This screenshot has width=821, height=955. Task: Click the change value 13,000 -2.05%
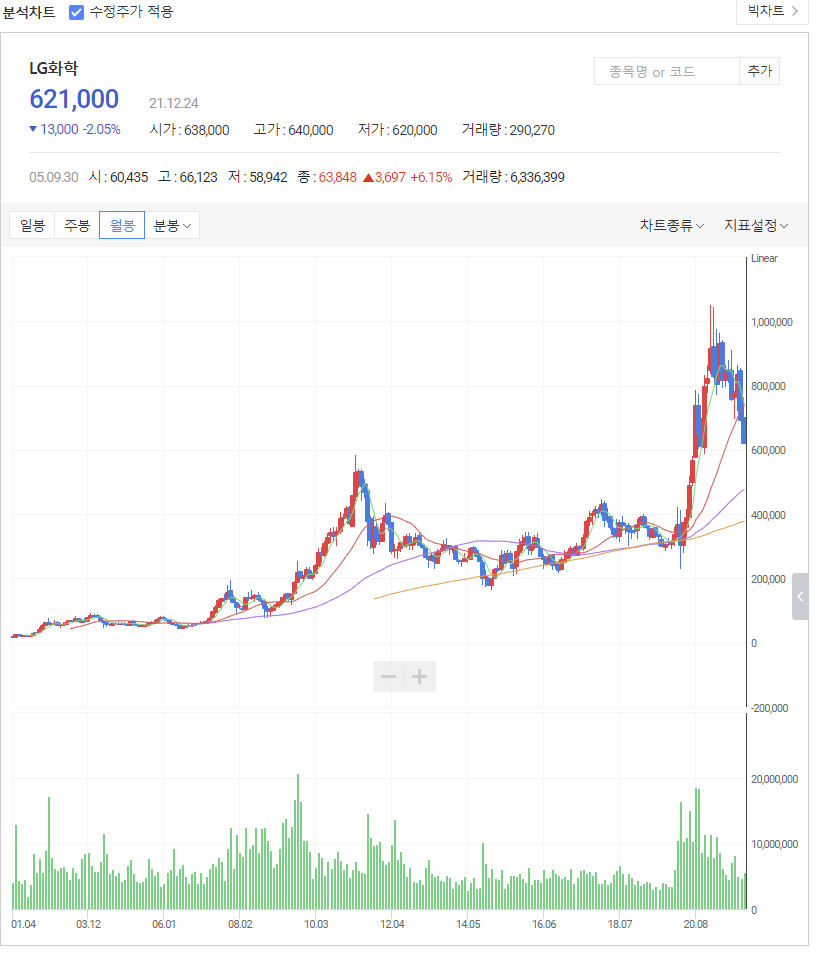[x=75, y=129]
